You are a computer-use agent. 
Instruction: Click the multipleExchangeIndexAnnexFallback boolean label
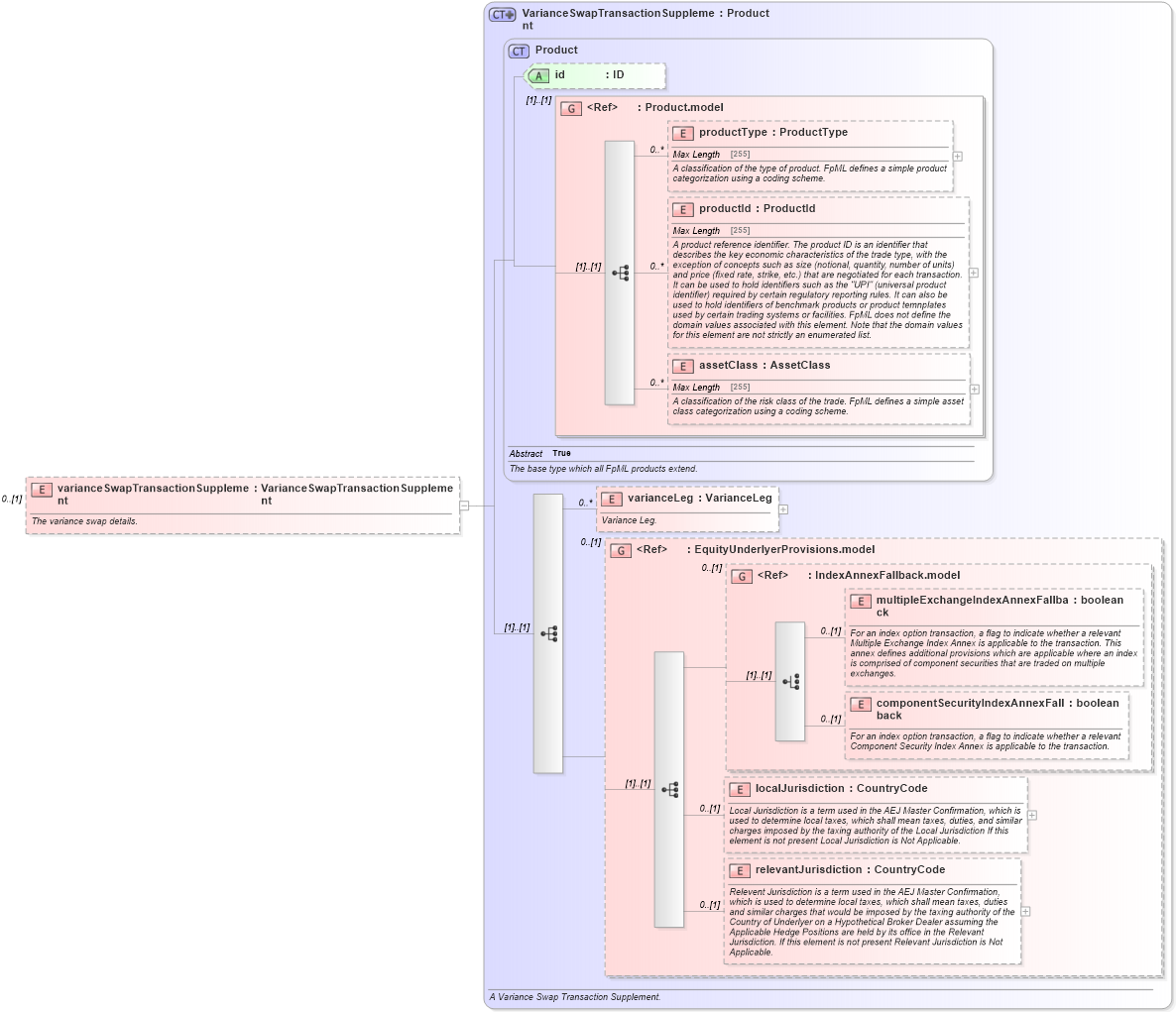click(x=1000, y=607)
